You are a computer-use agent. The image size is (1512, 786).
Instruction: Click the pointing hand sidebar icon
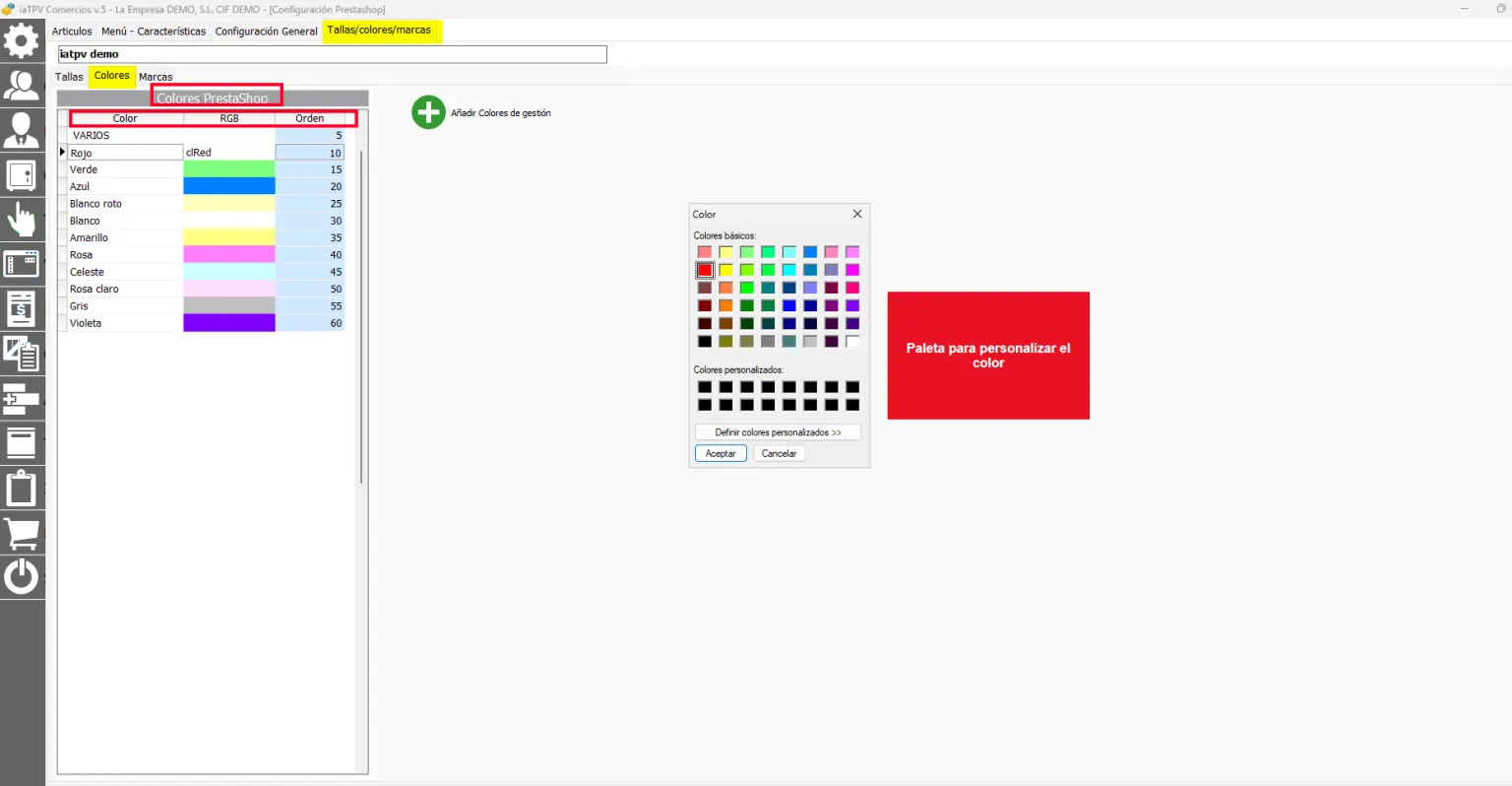tap(22, 220)
